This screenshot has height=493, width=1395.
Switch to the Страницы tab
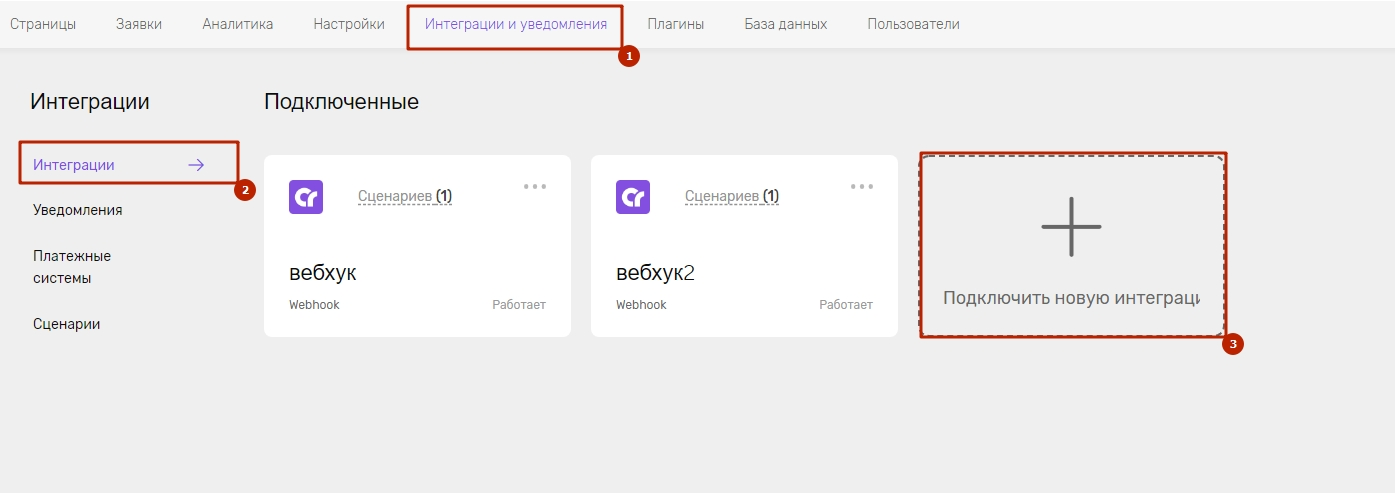(x=43, y=24)
